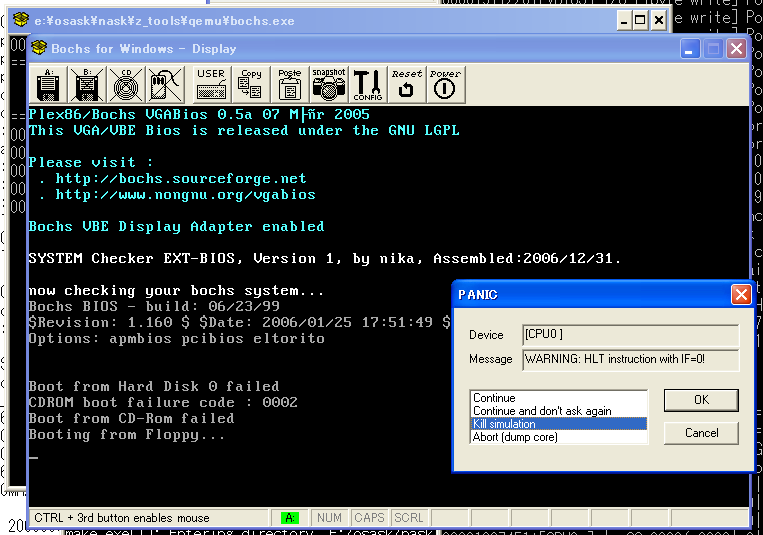Click the http://bochs.sourceforge.net text
Viewport: 763px width, 535px height.
tap(181, 179)
